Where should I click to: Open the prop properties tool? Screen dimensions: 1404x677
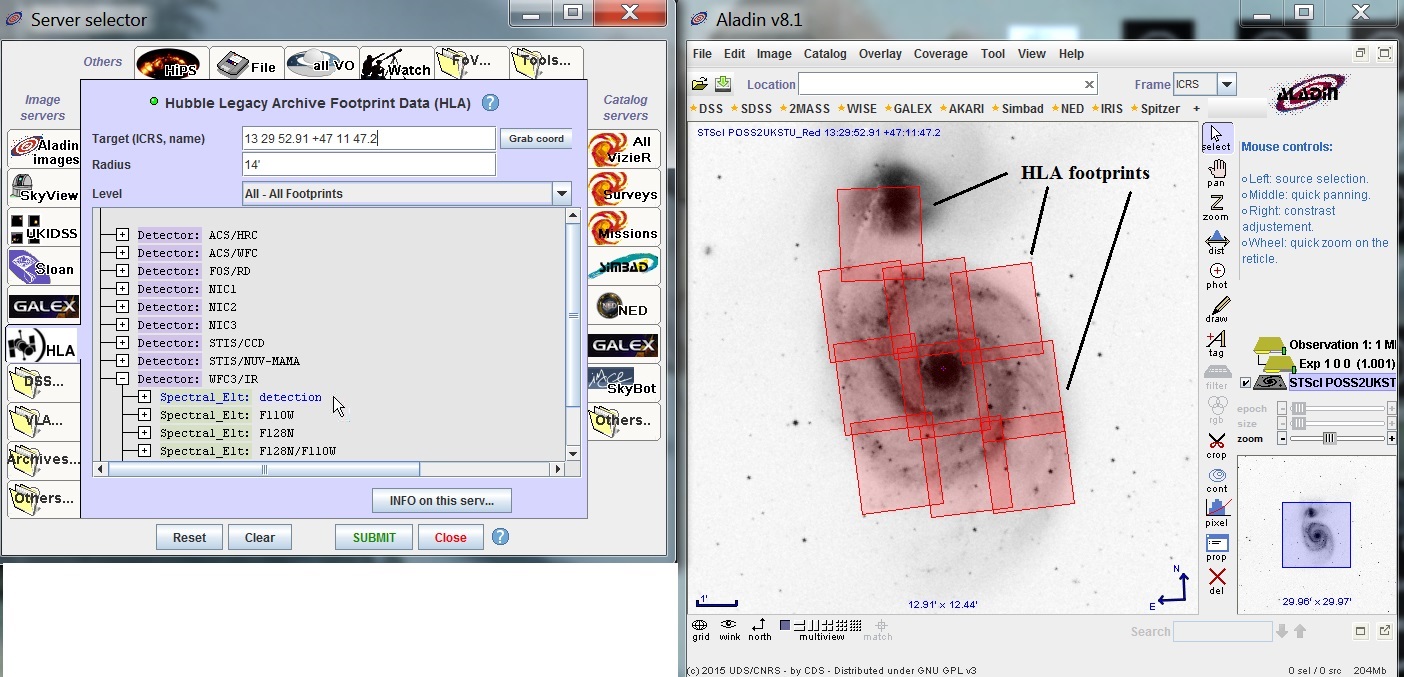pyautogui.click(x=1216, y=548)
